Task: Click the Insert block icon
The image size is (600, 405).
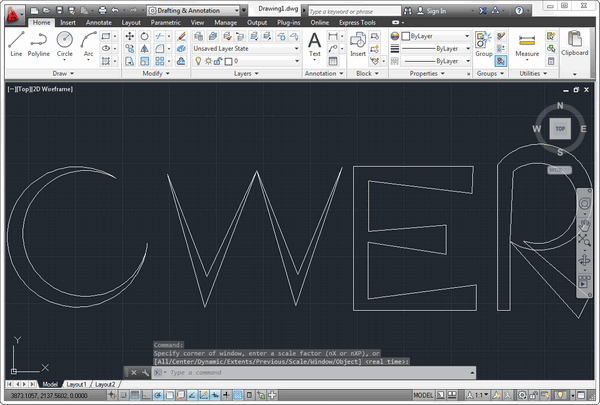Action: pyautogui.click(x=358, y=44)
